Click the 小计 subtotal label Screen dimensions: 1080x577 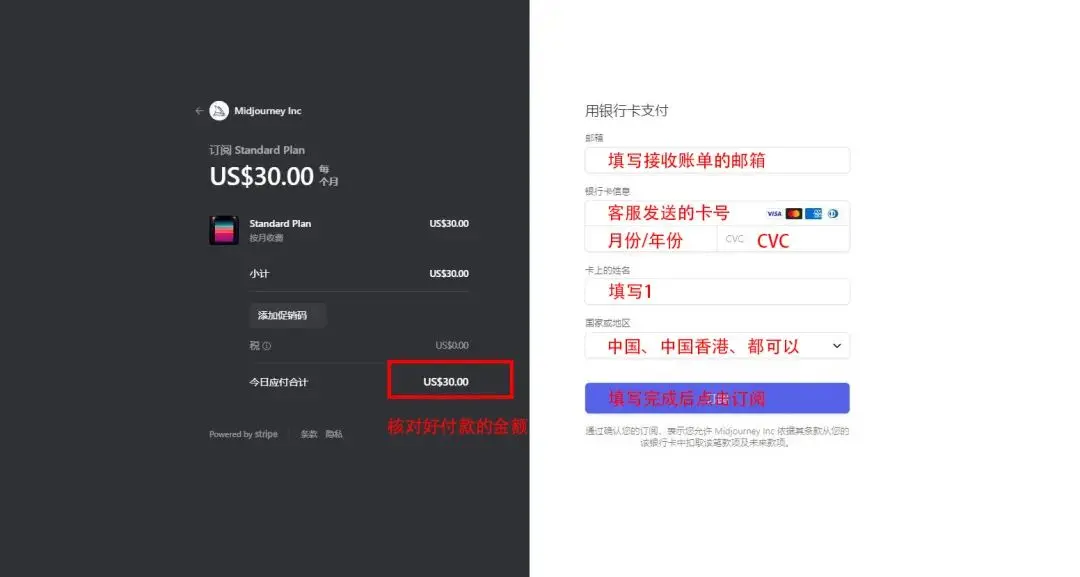pos(259,273)
